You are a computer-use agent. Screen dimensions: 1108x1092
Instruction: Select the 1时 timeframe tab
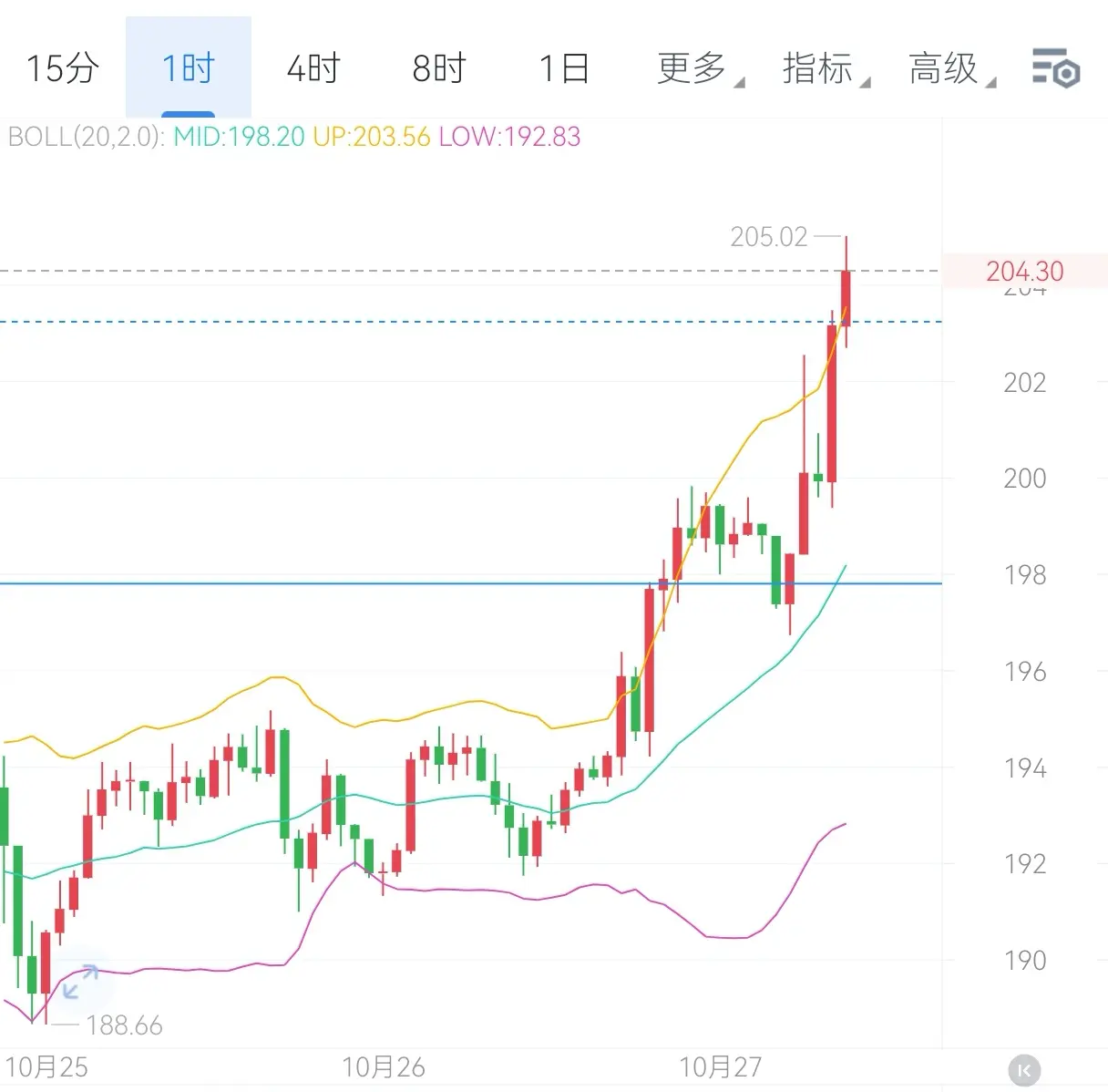[x=188, y=68]
